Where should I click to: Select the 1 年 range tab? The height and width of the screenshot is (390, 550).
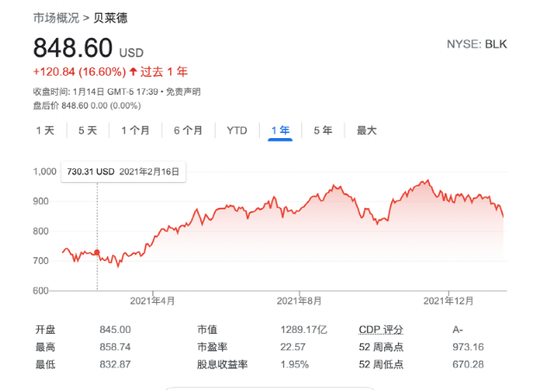pyautogui.click(x=280, y=130)
